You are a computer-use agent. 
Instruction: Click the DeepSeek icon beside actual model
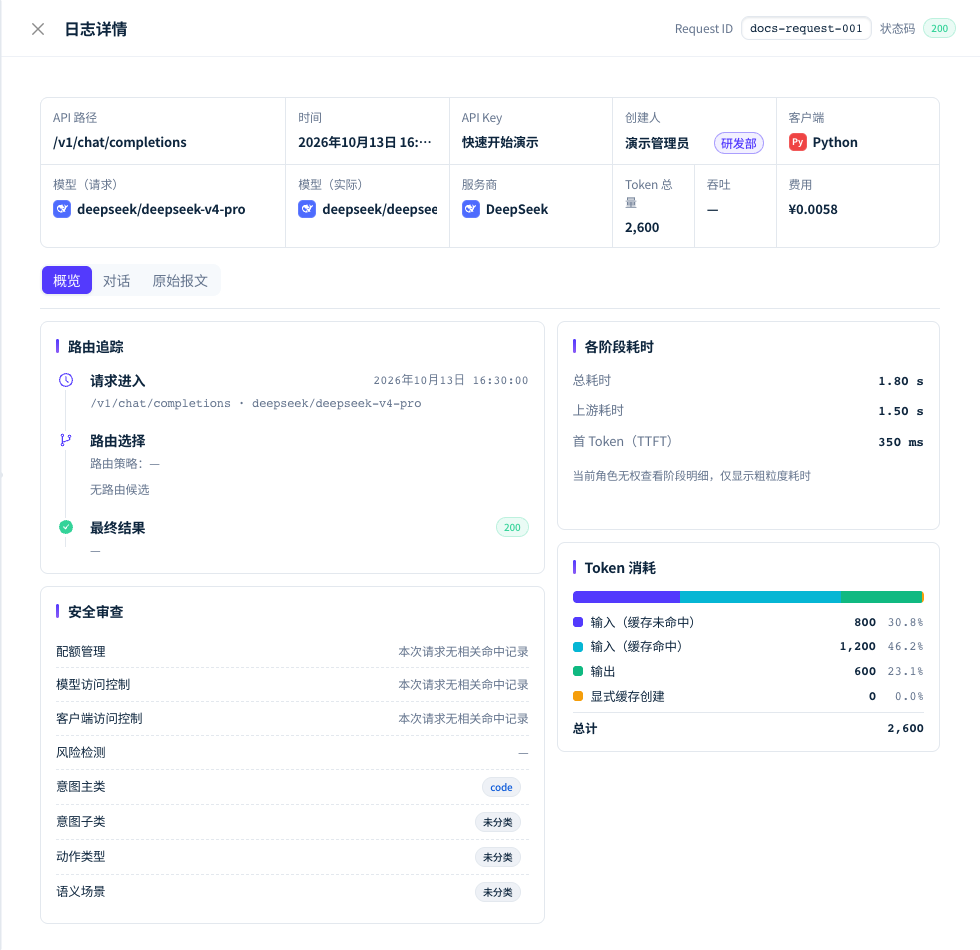coord(307,209)
